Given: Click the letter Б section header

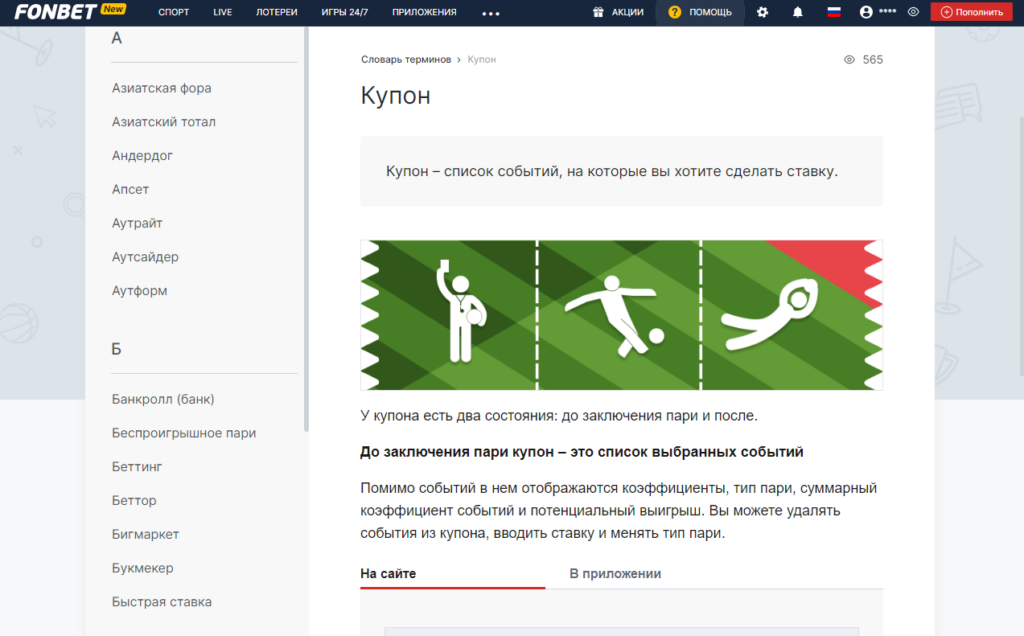Looking at the screenshot, I should tap(116, 349).
